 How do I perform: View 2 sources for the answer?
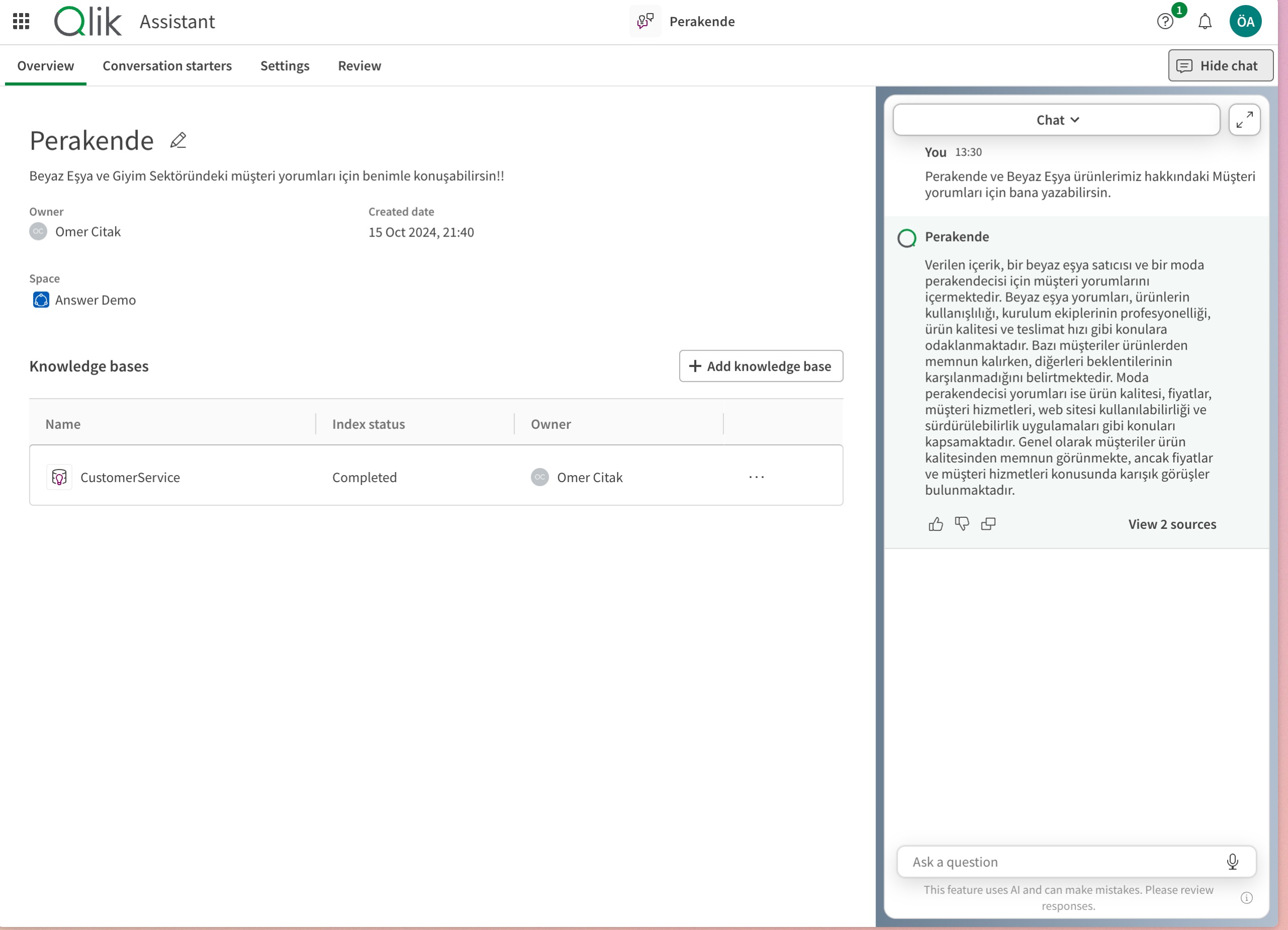tap(1172, 524)
